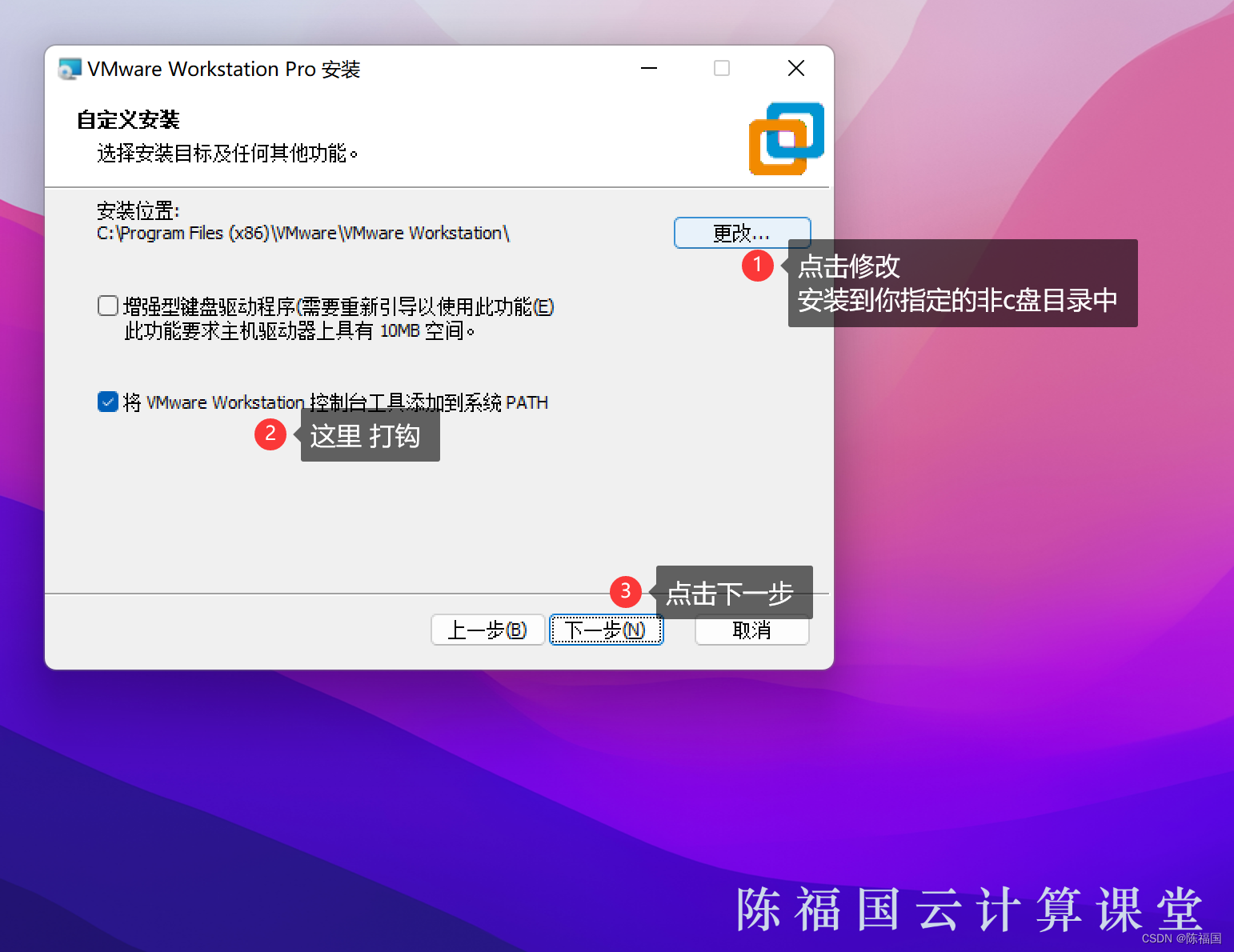Click the text 选择安装目标及任何其他功能。
The width and height of the screenshot is (1234, 952).
pyautogui.click(x=227, y=153)
